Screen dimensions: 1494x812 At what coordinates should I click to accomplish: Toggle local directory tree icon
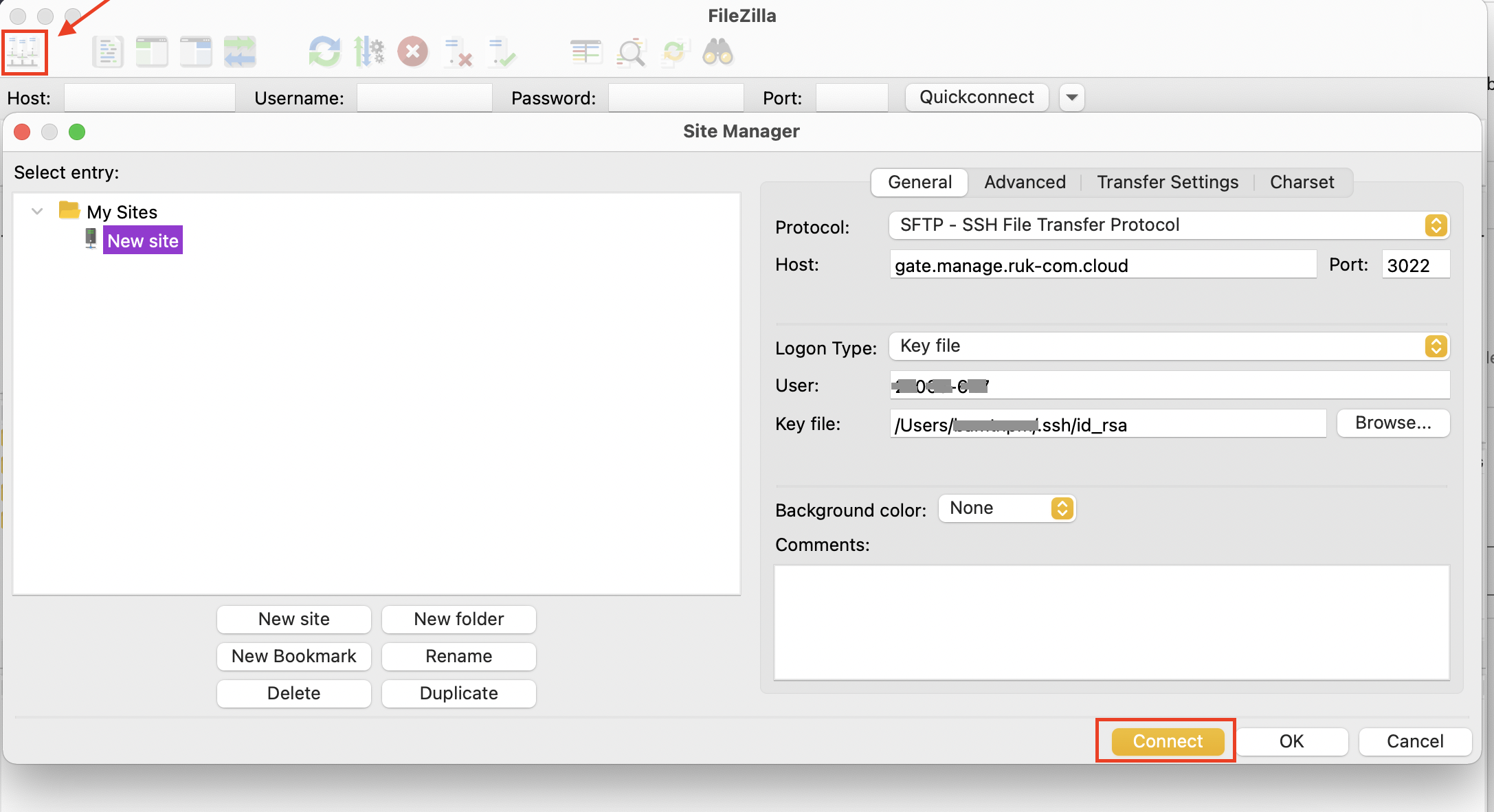point(152,52)
